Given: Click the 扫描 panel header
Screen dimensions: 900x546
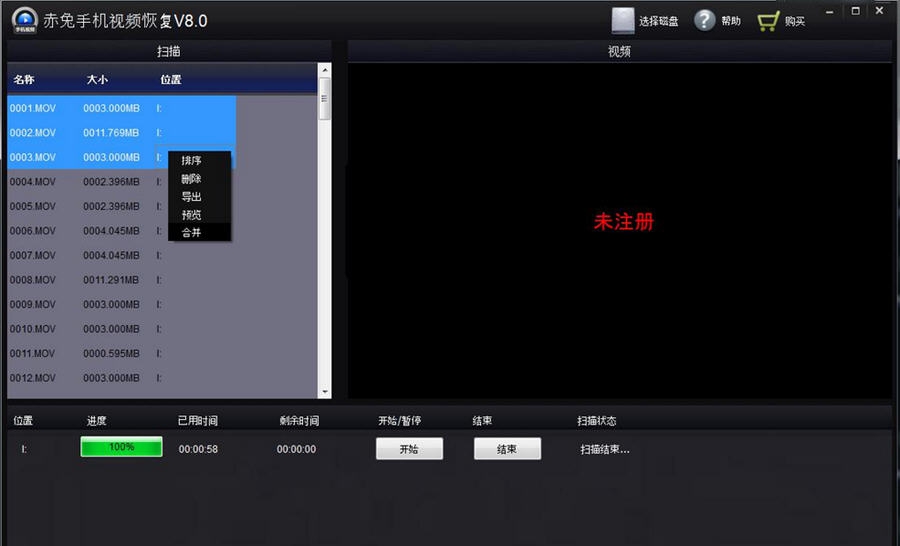Looking at the screenshot, I should 169,52.
